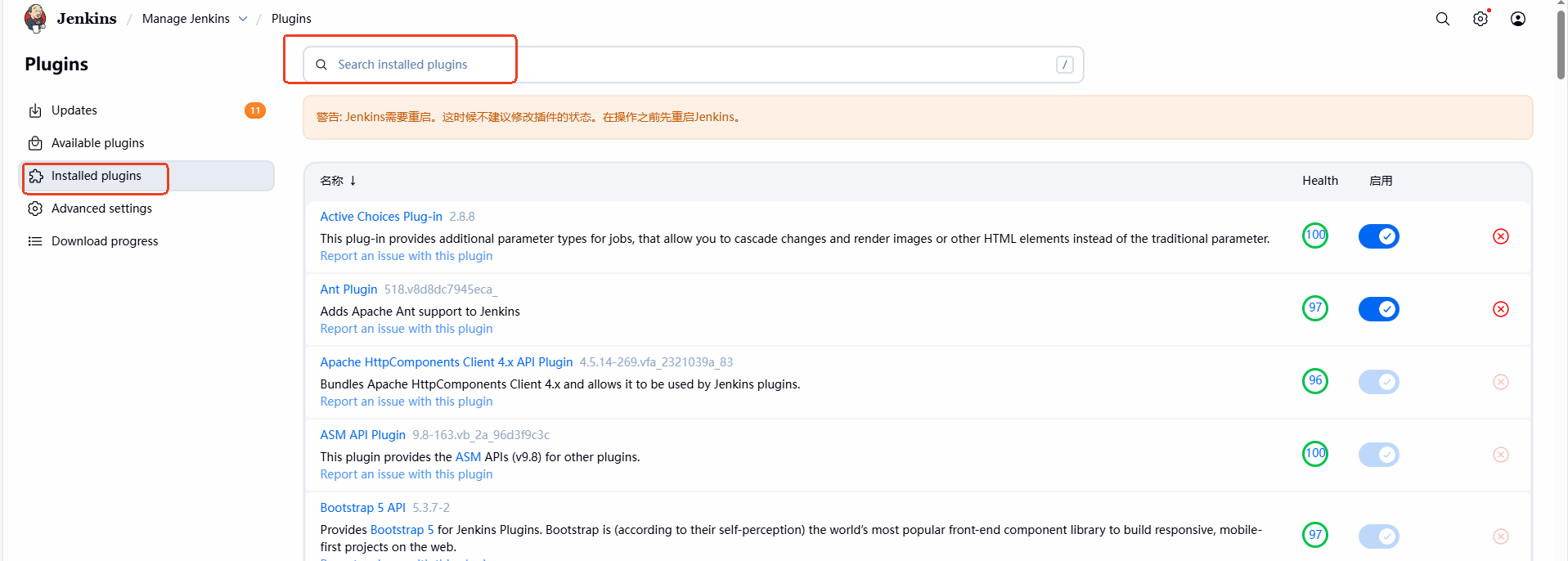Click version text 5.3.7-2

[431, 508]
